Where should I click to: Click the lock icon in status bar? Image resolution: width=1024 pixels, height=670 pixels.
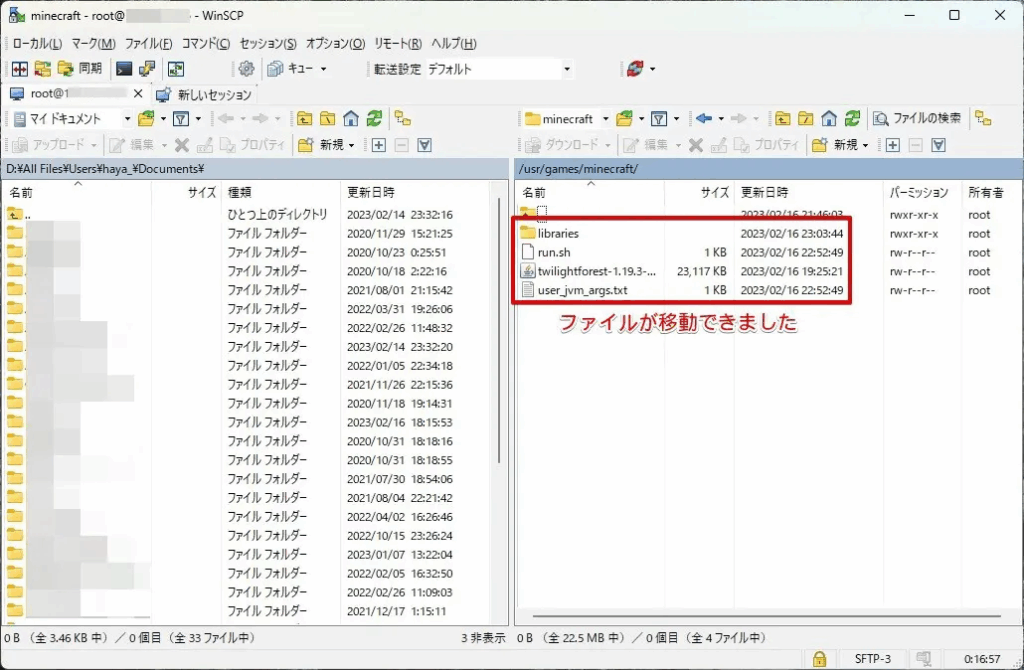pos(820,658)
